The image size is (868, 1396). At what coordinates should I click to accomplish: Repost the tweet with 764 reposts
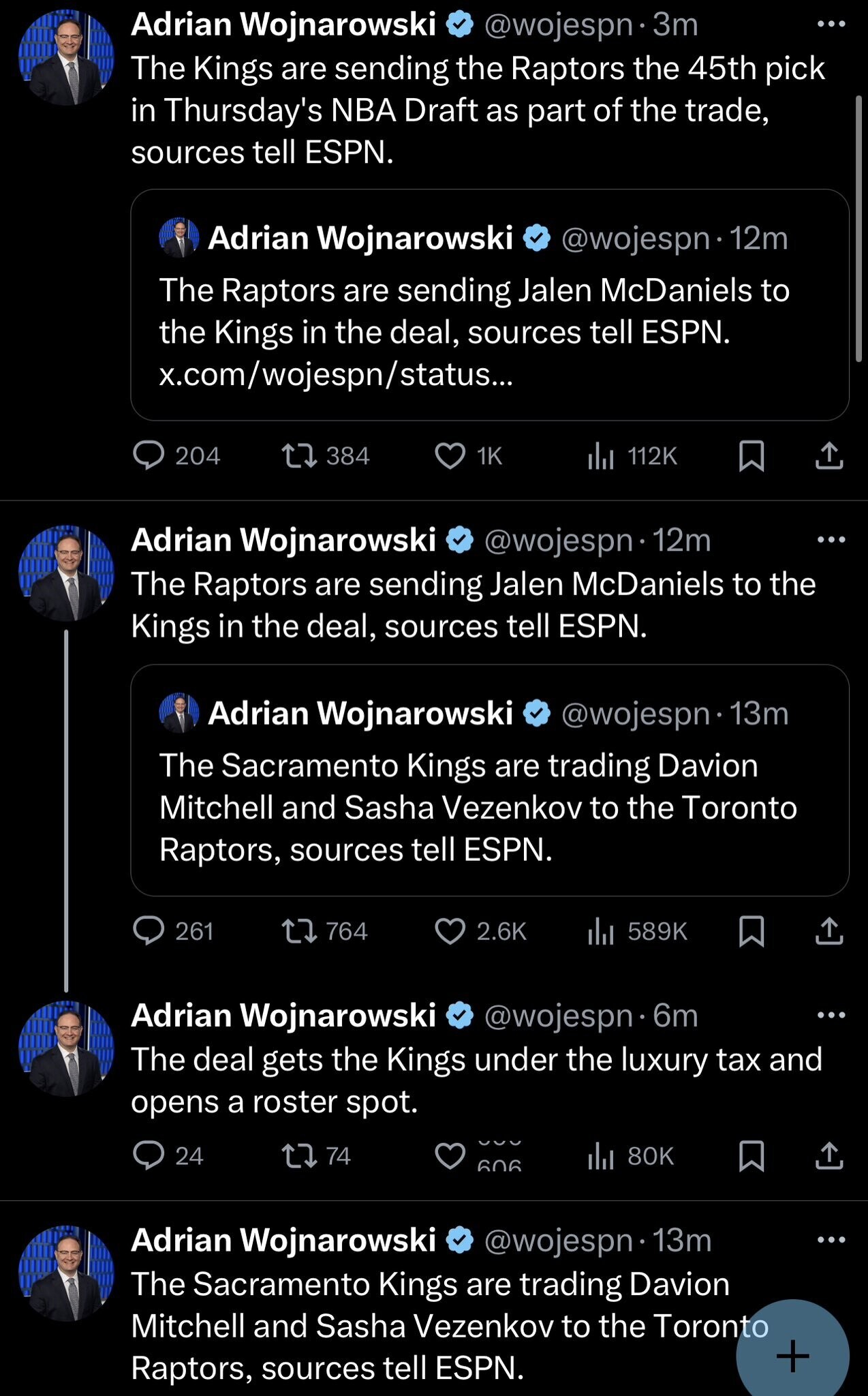[x=299, y=931]
